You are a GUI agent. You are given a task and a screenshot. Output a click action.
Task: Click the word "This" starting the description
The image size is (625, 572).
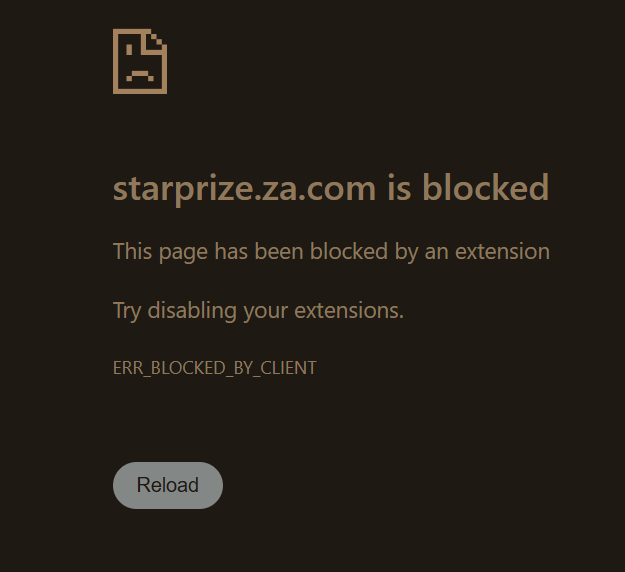click(x=132, y=252)
